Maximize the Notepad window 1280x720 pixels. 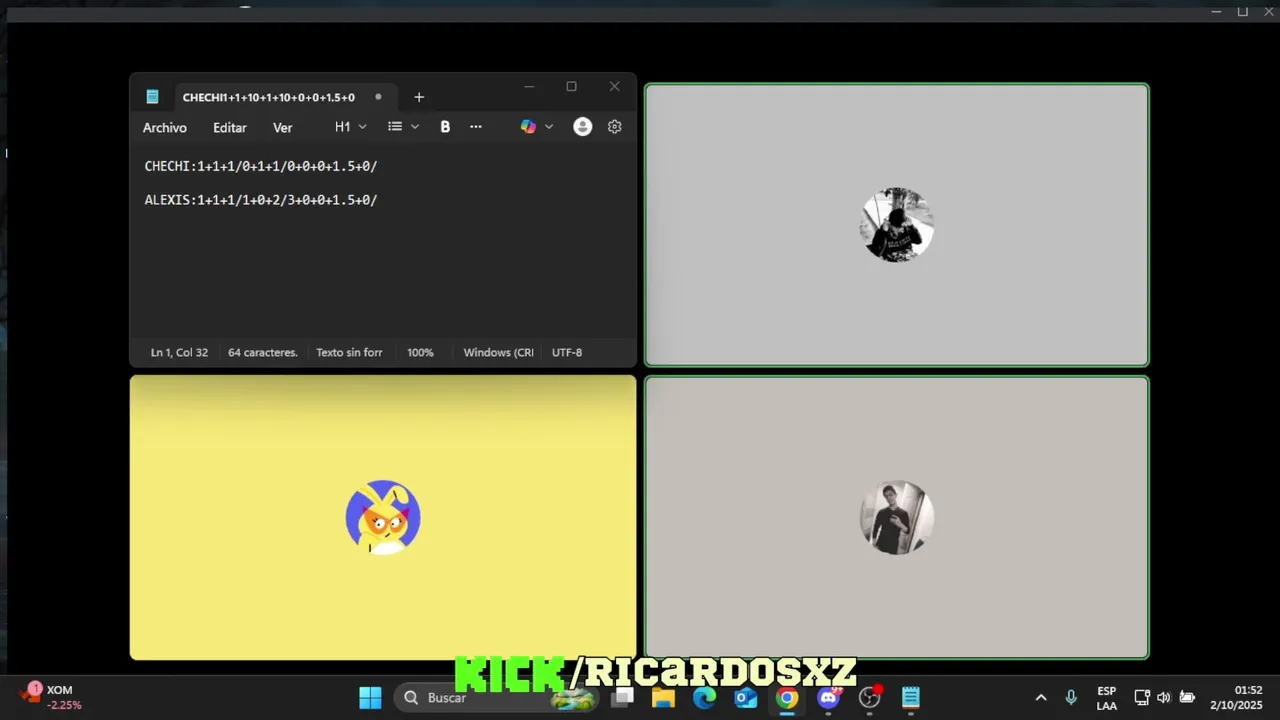[571, 87]
